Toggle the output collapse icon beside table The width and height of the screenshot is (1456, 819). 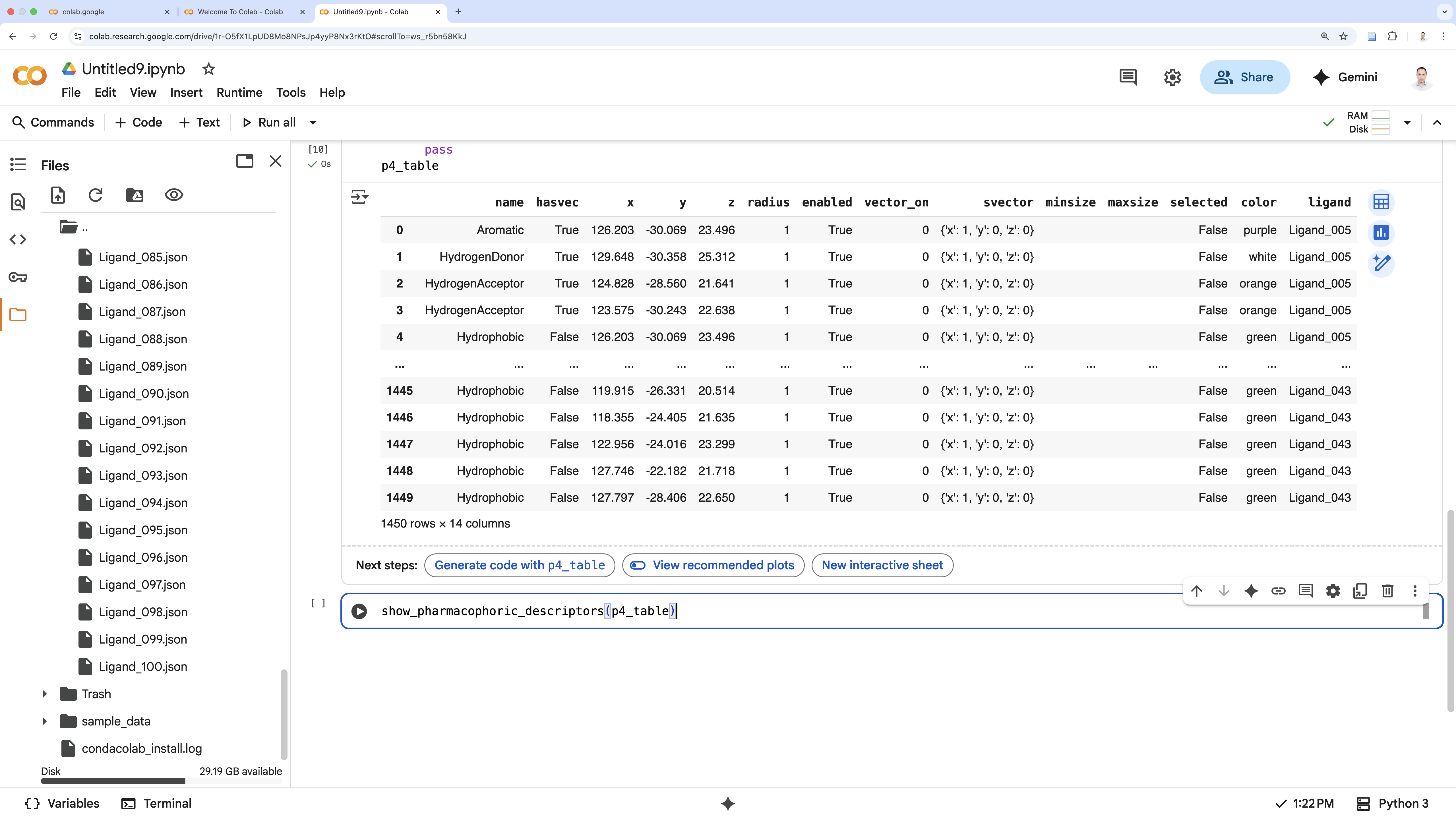point(359,197)
